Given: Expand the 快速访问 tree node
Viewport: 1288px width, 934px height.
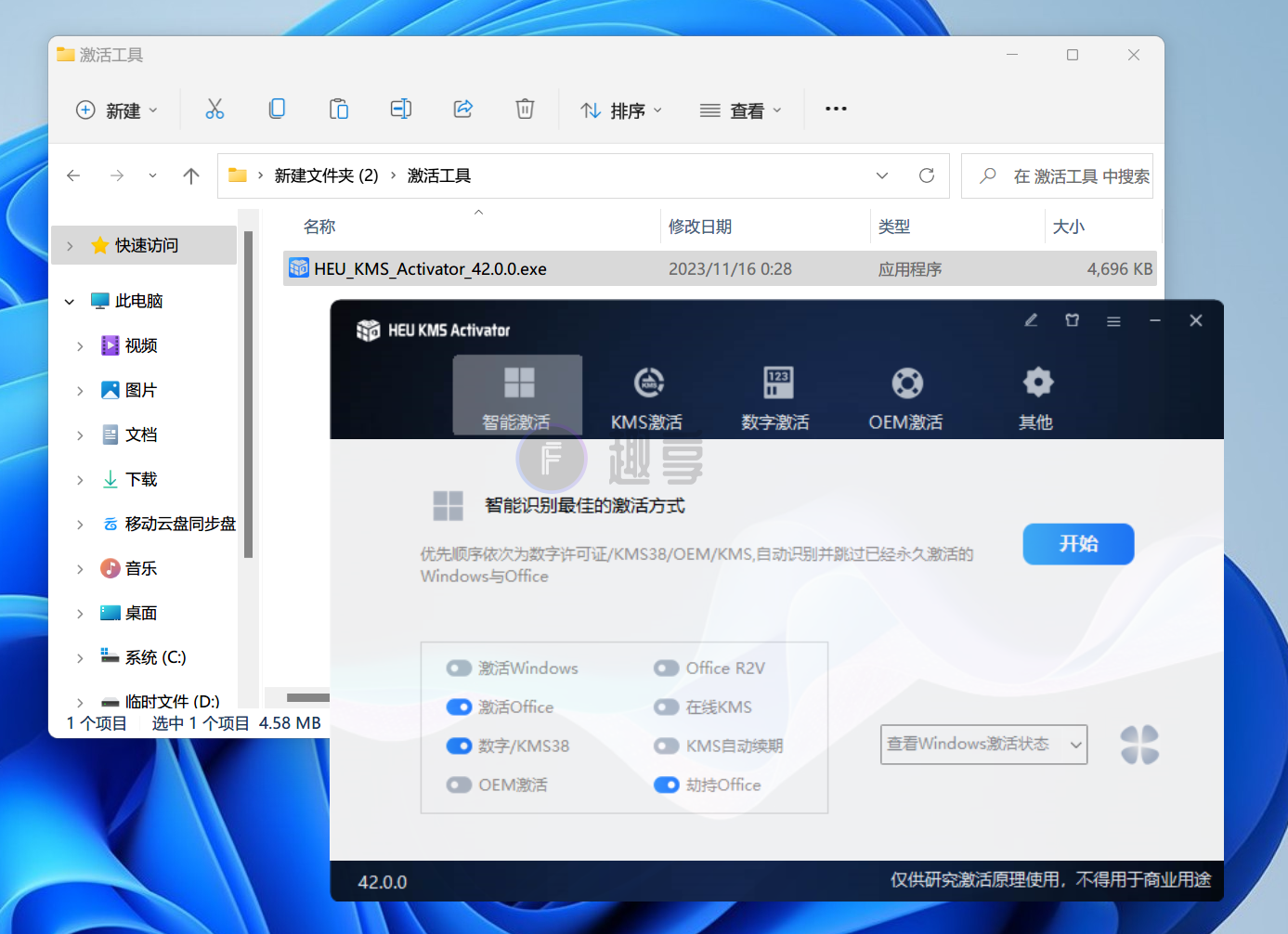Looking at the screenshot, I should click(70, 246).
